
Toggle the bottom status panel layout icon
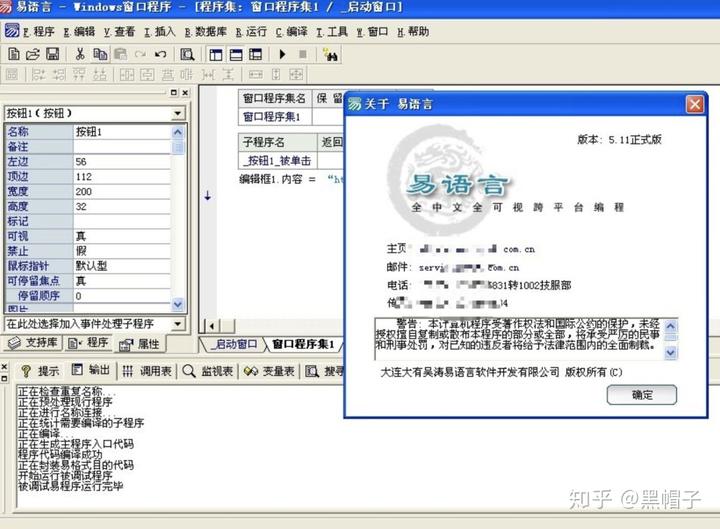(x=236, y=55)
